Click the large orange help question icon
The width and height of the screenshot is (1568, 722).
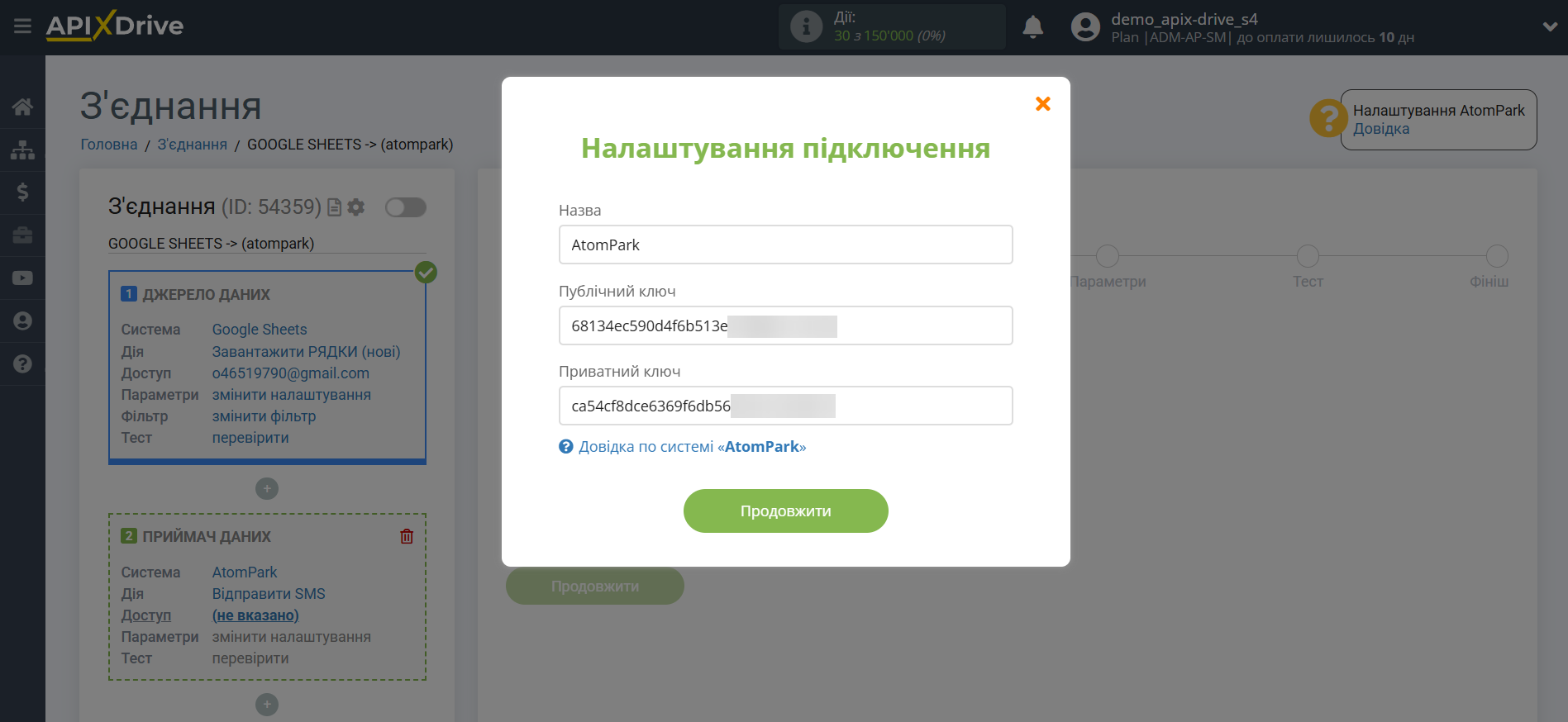1328,119
